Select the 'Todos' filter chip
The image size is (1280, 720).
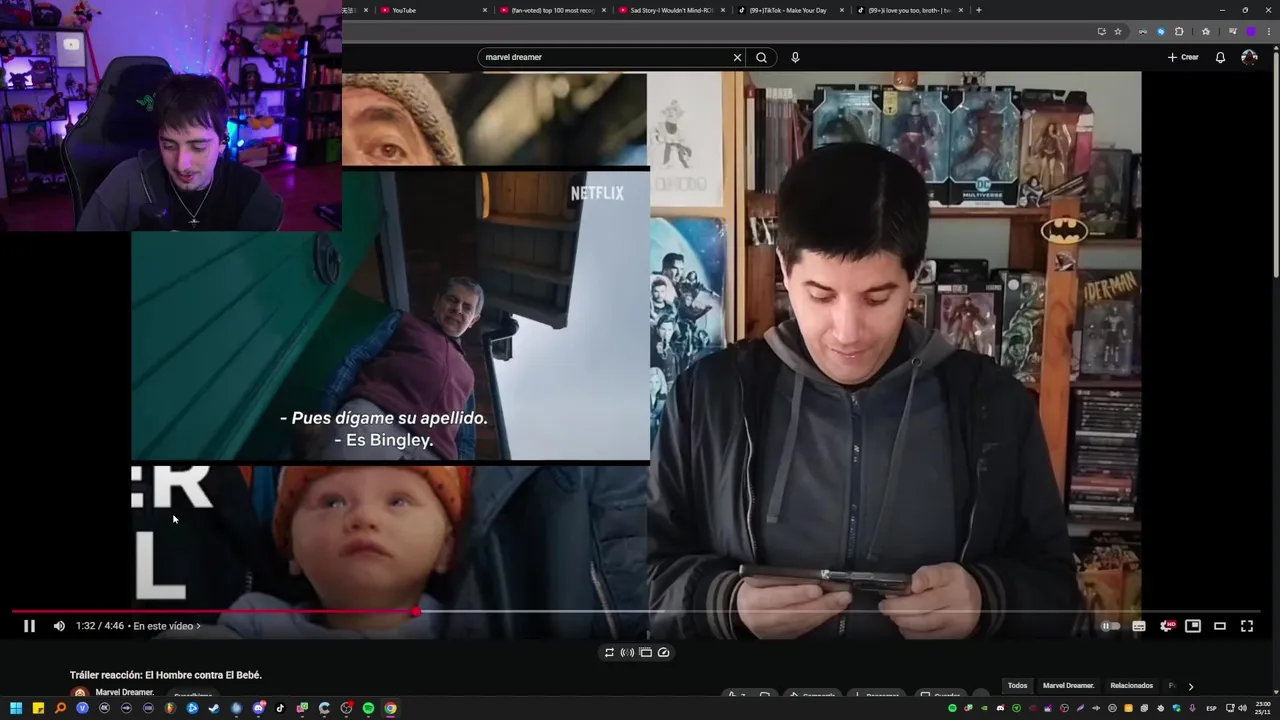click(1017, 685)
